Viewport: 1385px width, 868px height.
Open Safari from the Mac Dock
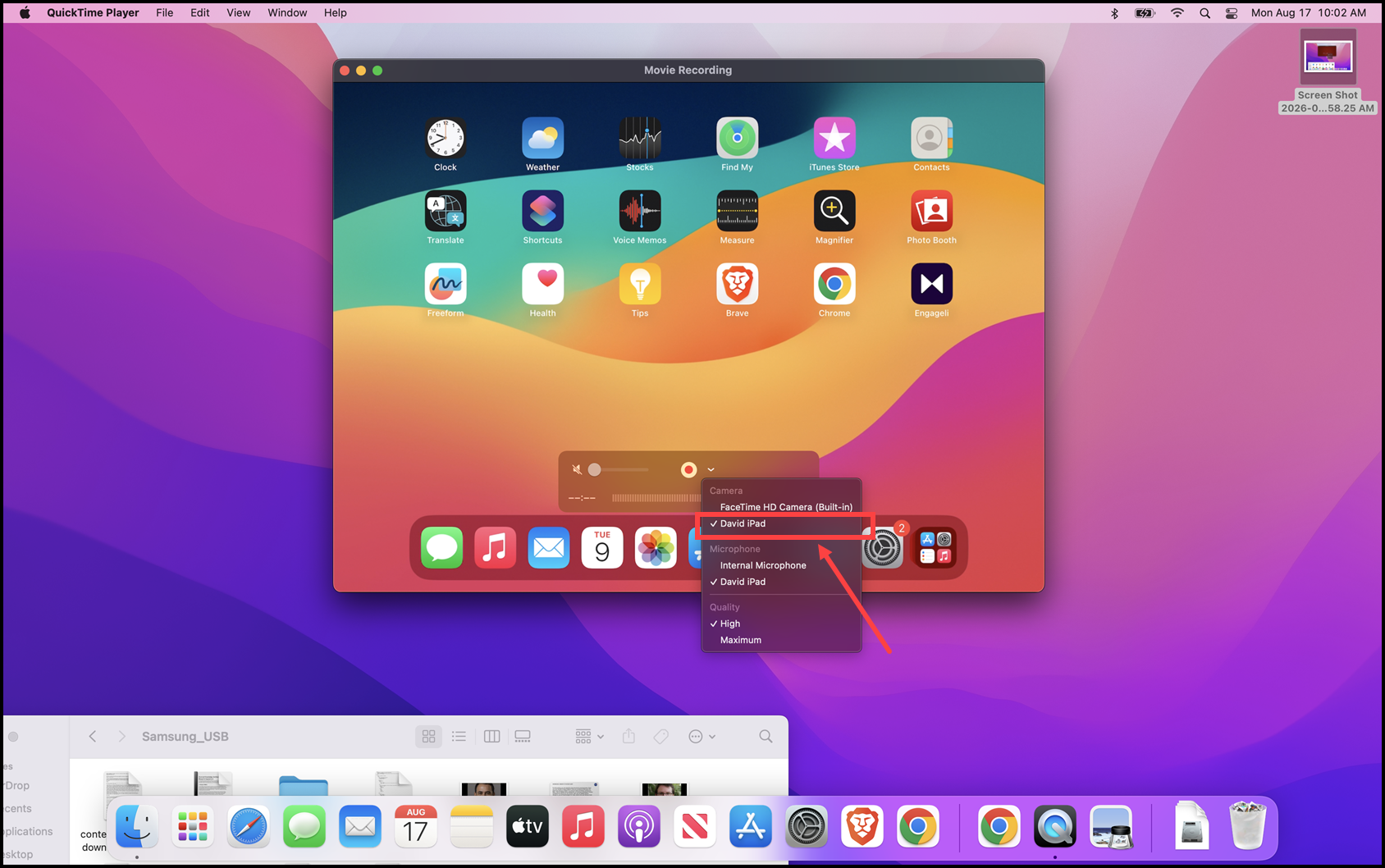point(248,826)
